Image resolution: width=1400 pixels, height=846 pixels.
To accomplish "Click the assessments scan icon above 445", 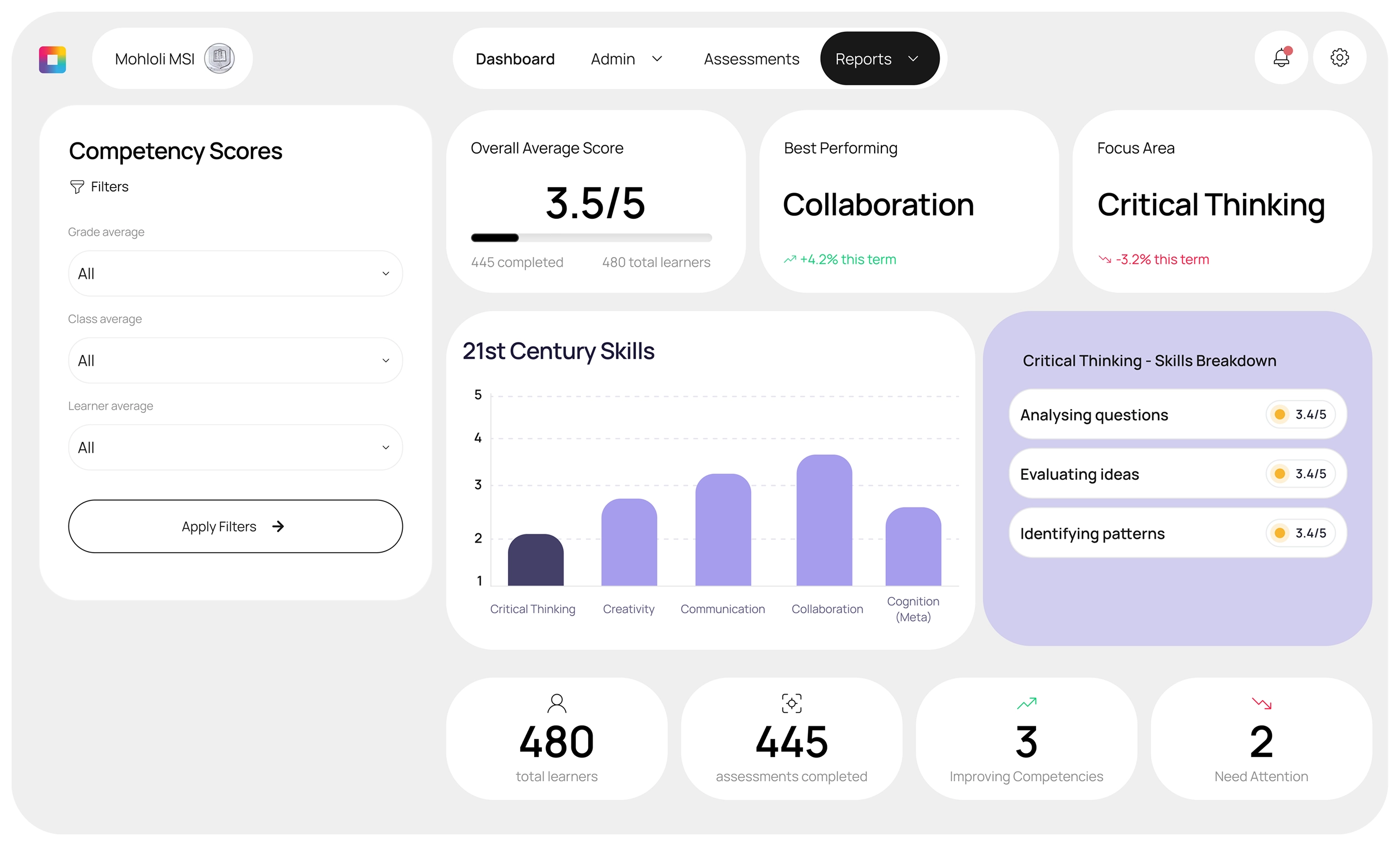I will point(791,703).
